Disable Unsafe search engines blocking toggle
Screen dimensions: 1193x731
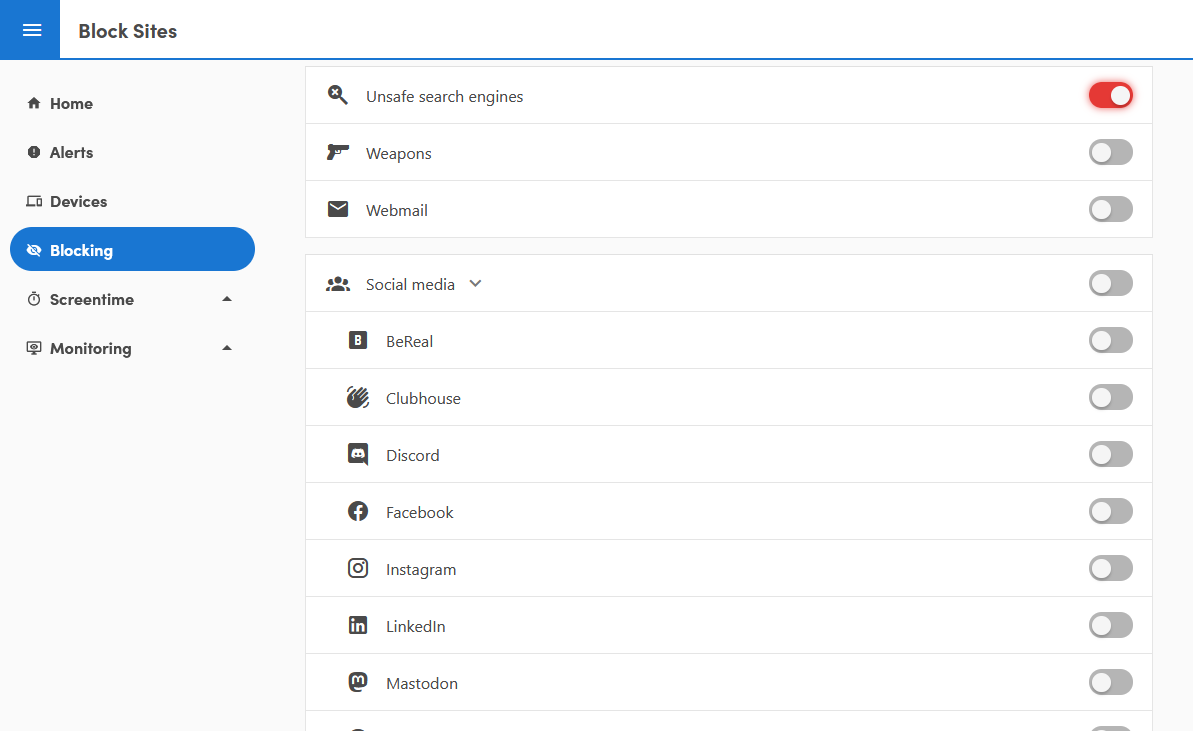(x=1110, y=95)
